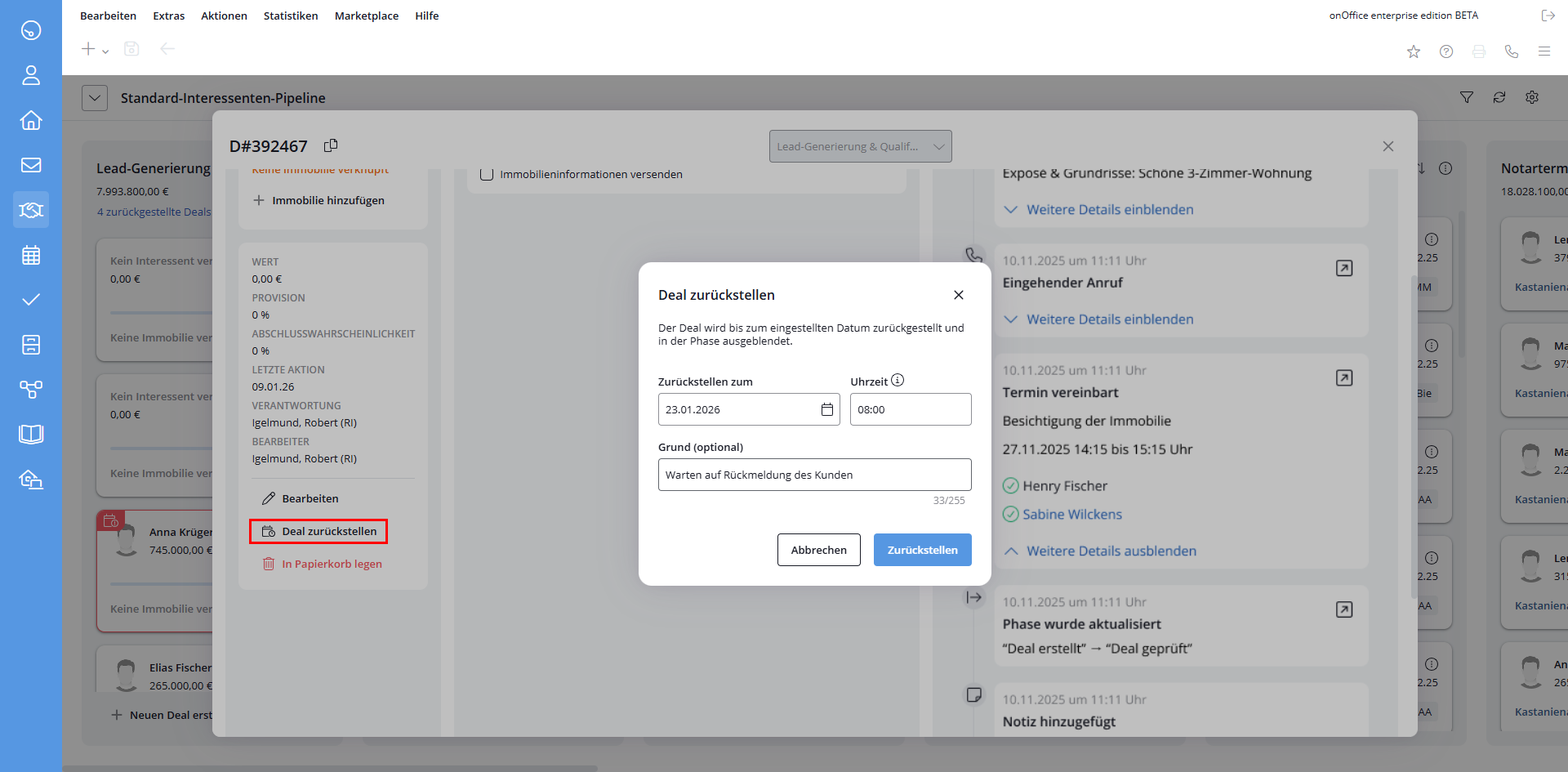Open the calendar module in sidebar
The height and width of the screenshot is (772, 1568).
pyautogui.click(x=31, y=255)
